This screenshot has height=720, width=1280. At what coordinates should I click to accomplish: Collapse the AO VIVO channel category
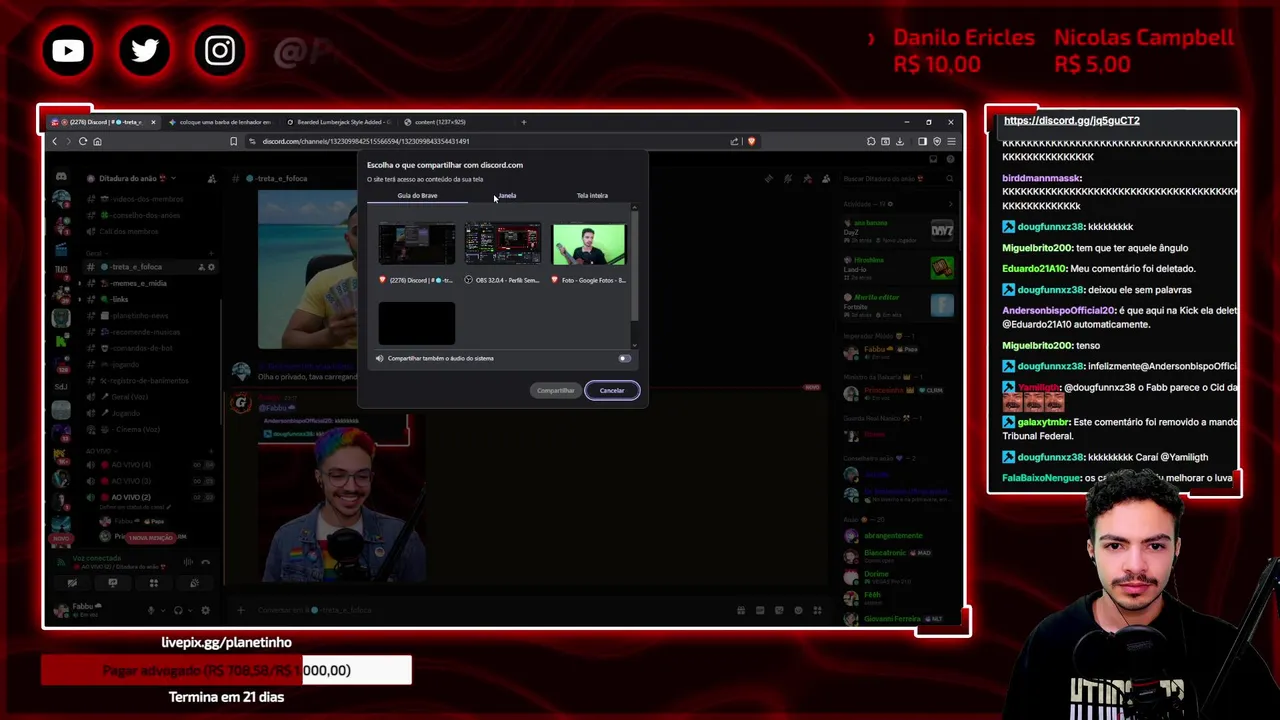coord(99,449)
